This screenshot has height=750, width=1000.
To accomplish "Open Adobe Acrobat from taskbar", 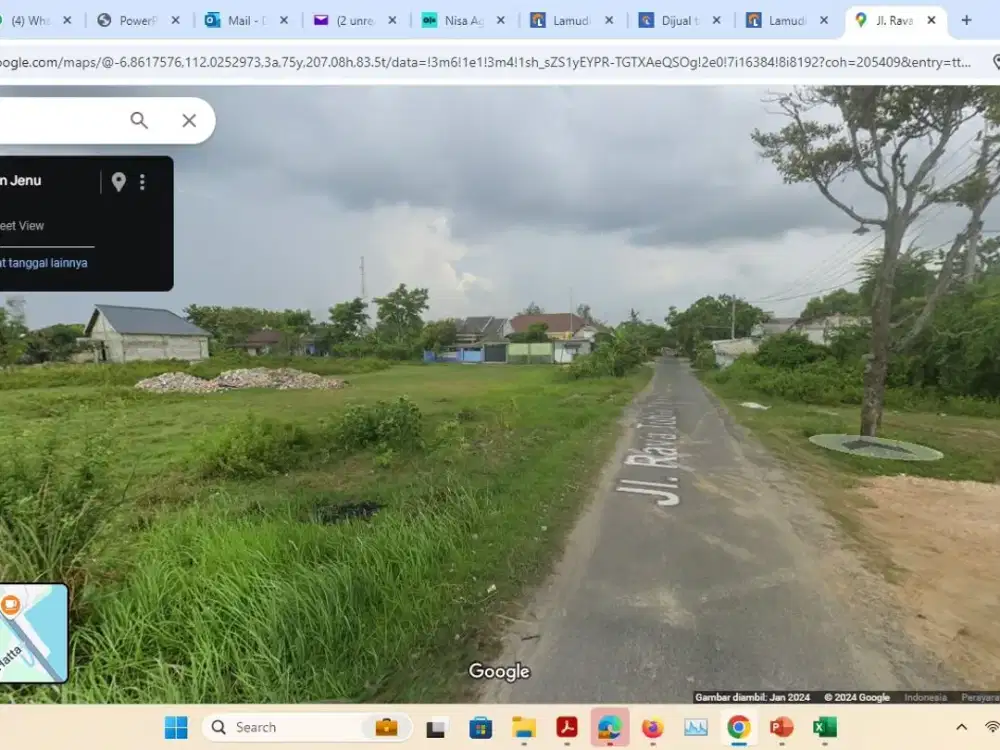I will pyautogui.click(x=567, y=727).
